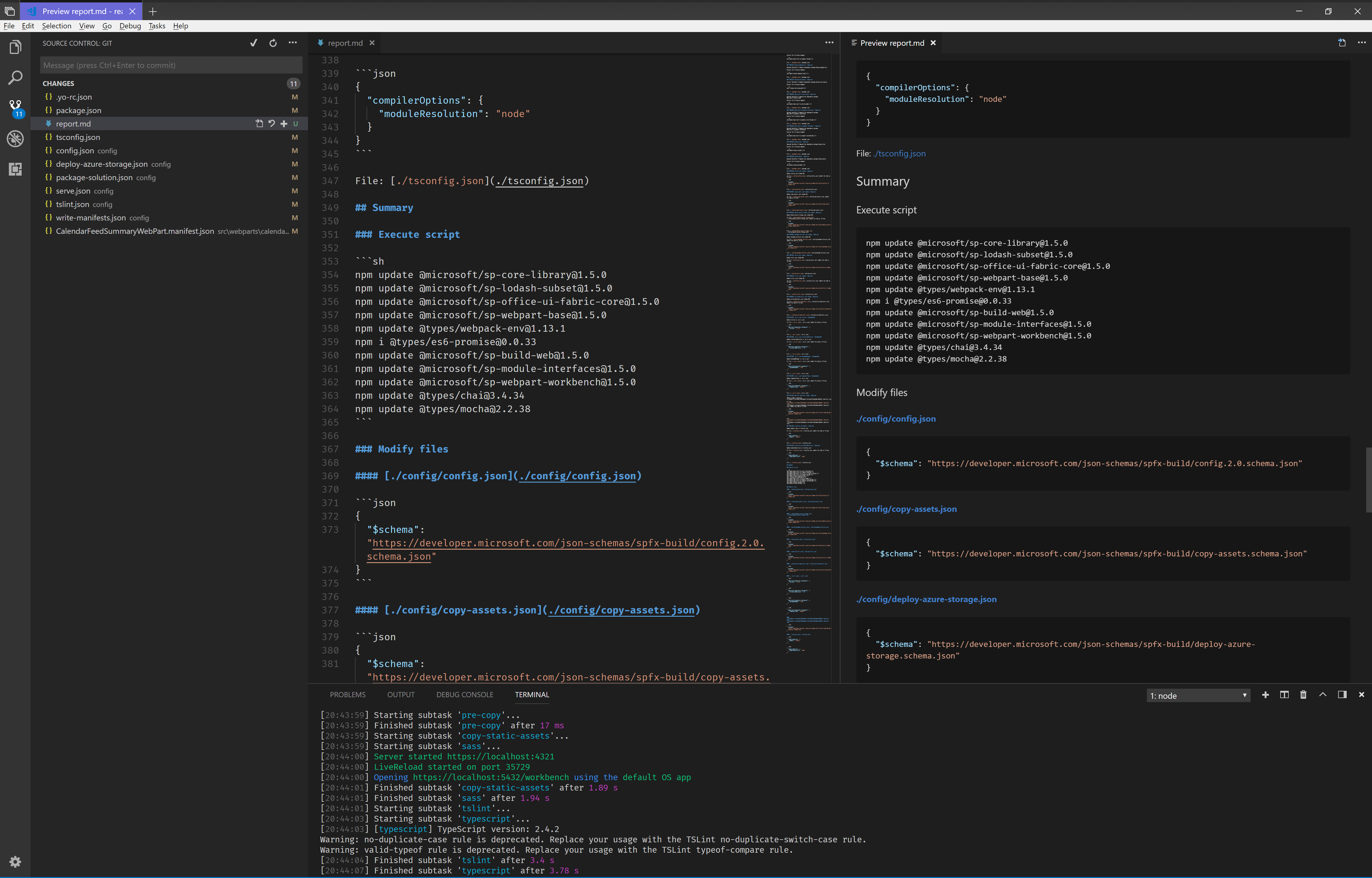Move the panel position icon
This screenshot has height=878, width=1372.
tap(1342, 694)
